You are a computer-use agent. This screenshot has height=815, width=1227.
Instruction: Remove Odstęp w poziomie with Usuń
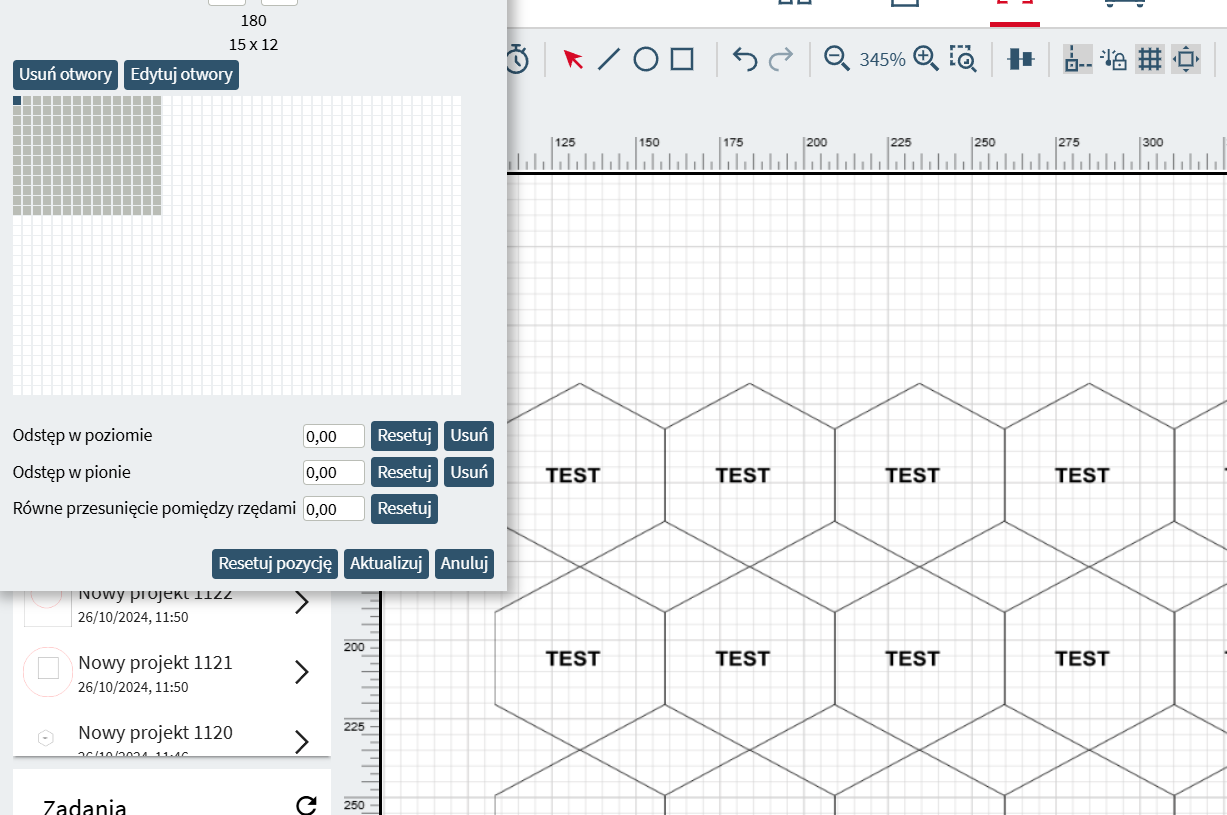[x=469, y=436]
